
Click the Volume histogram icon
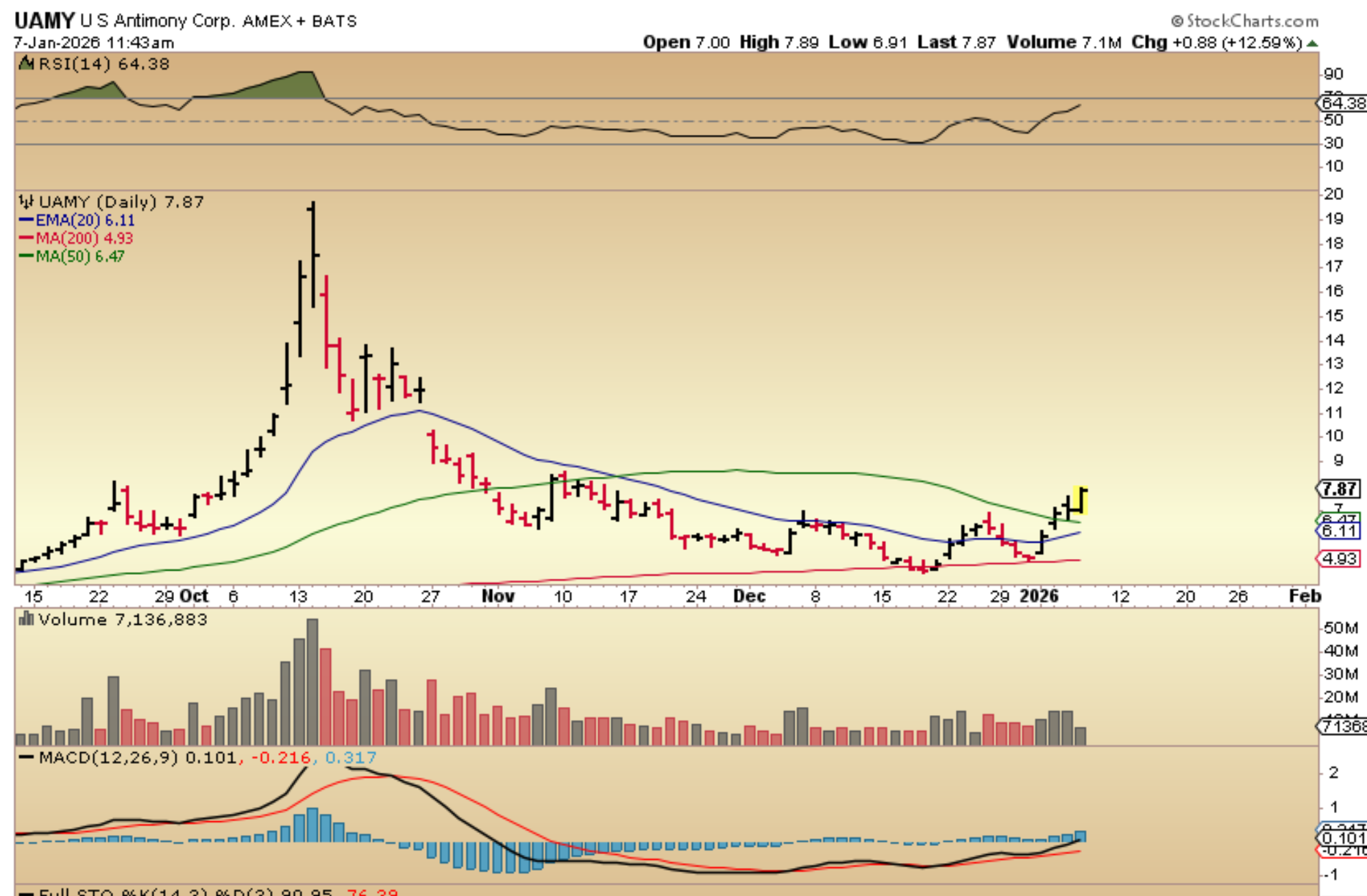pyautogui.click(x=26, y=619)
